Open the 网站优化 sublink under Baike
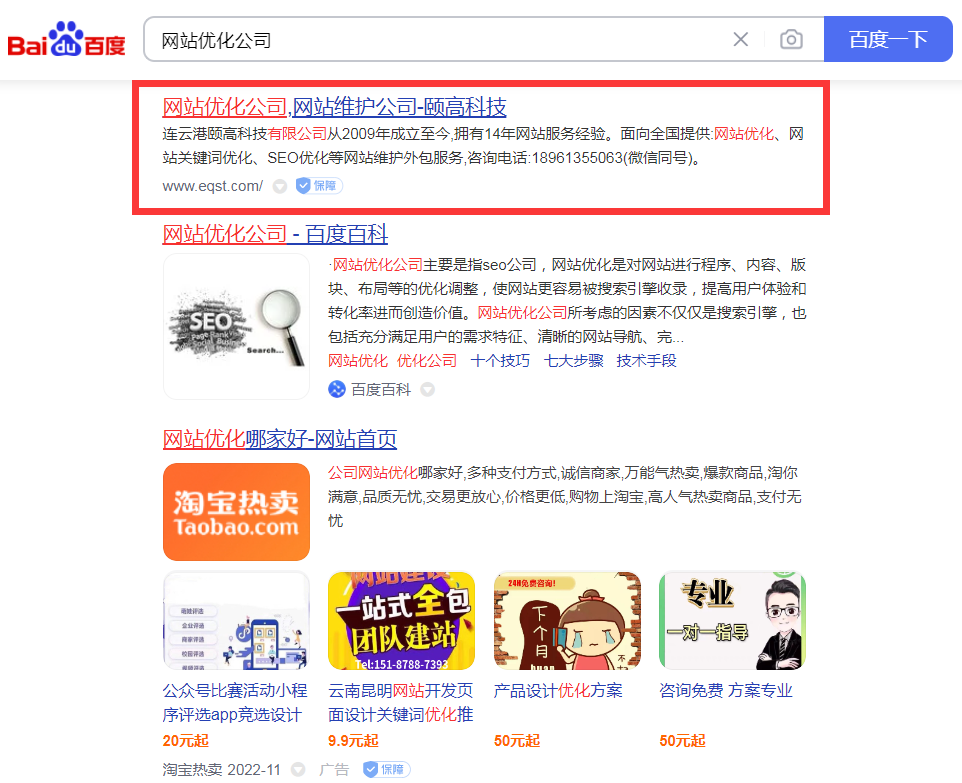The image size is (962, 783). pyautogui.click(x=358, y=361)
